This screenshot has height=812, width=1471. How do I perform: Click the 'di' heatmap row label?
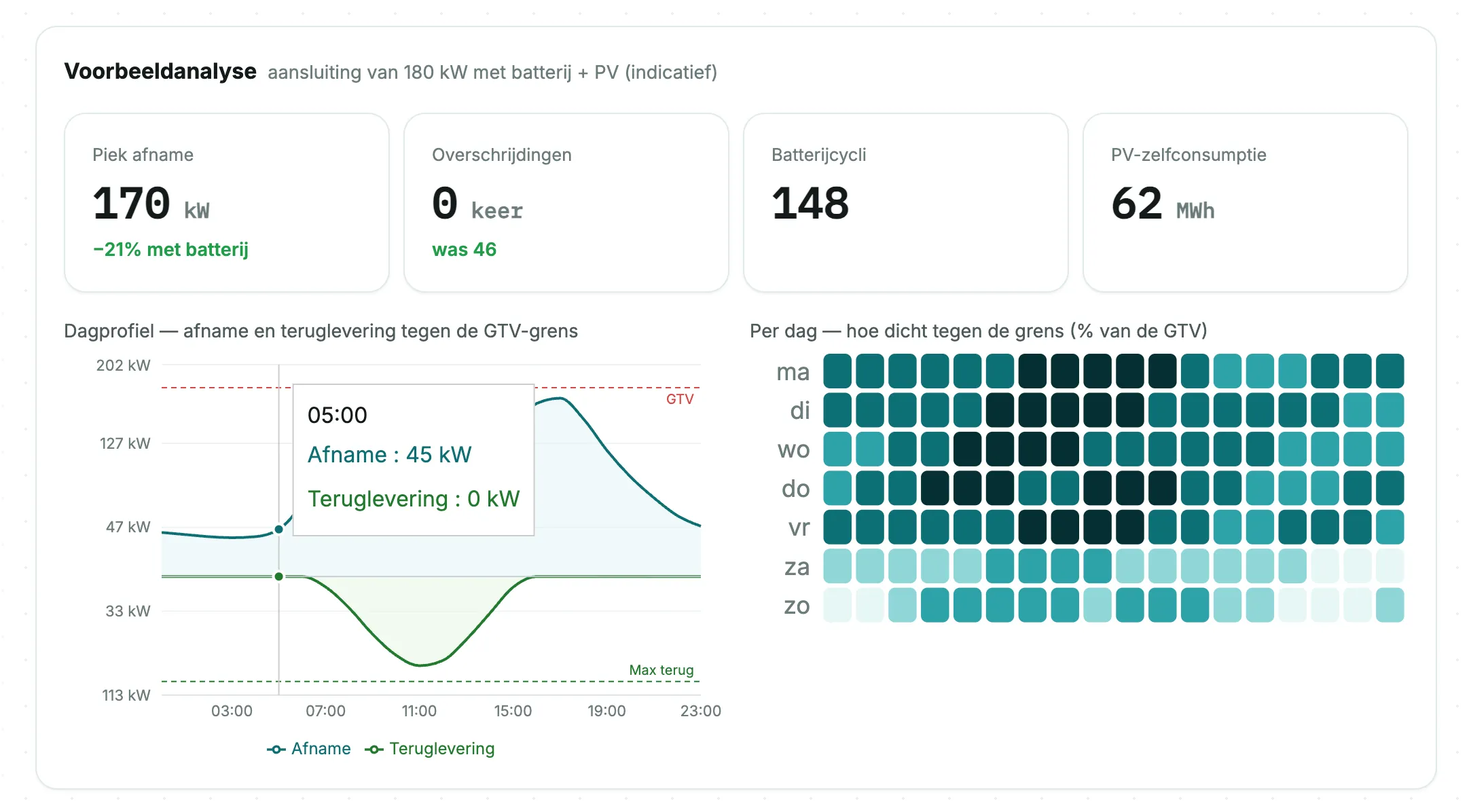pyautogui.click(x=800, y=411)
